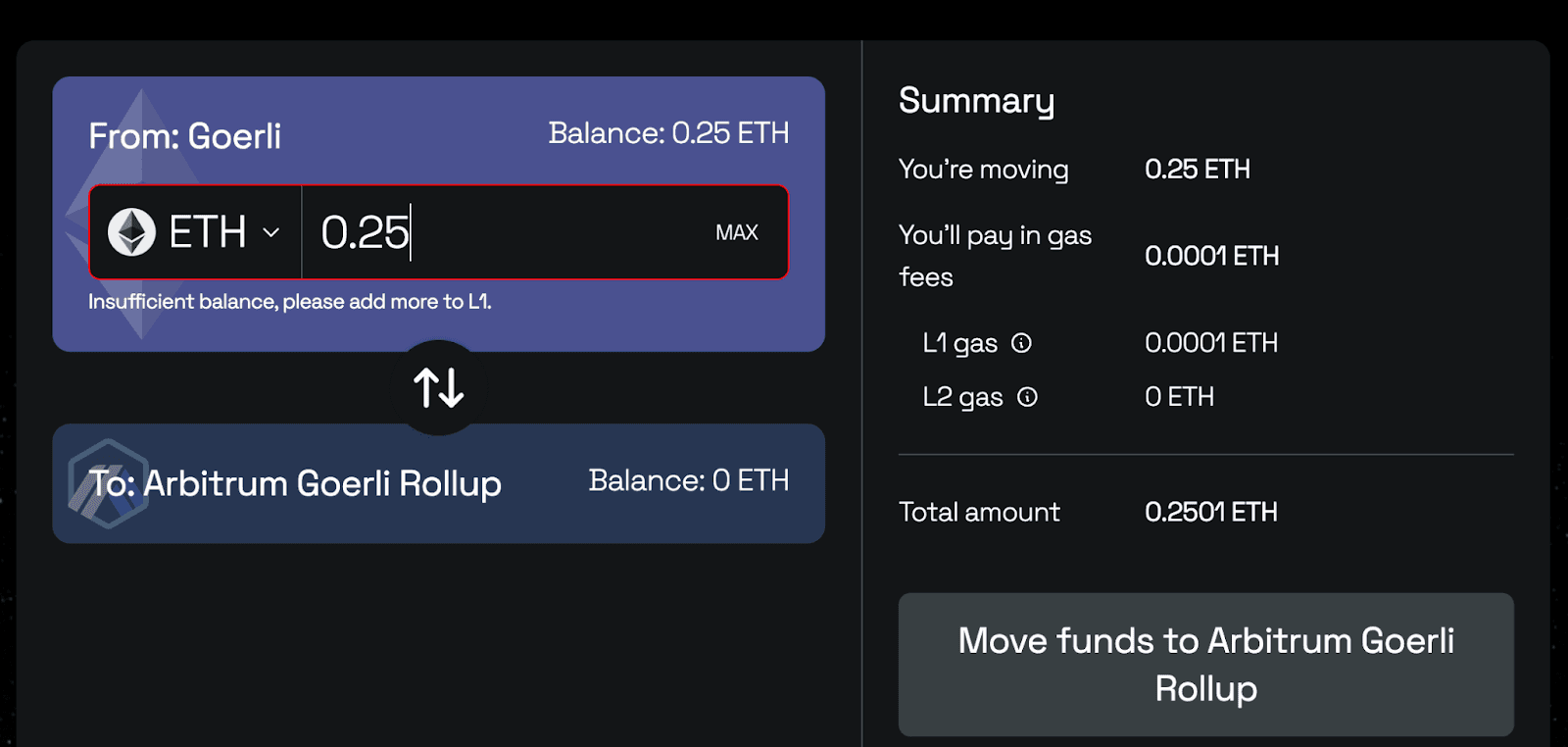This screenshot has width=1568, height=747.
Task: Select the From: Goerli card header
Action: [184, 136]
